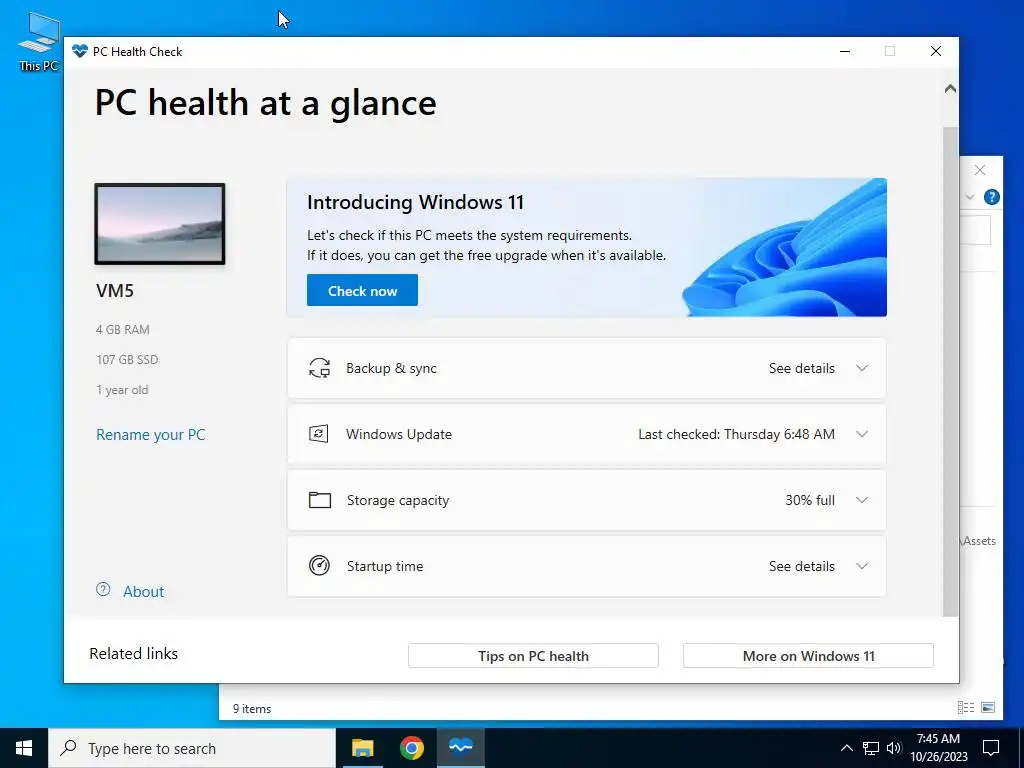The width and height of the screenshot is (1024, 768).
Task: Open the Windows Start menu
Action: pyautogui.click(x=24, y=748)
